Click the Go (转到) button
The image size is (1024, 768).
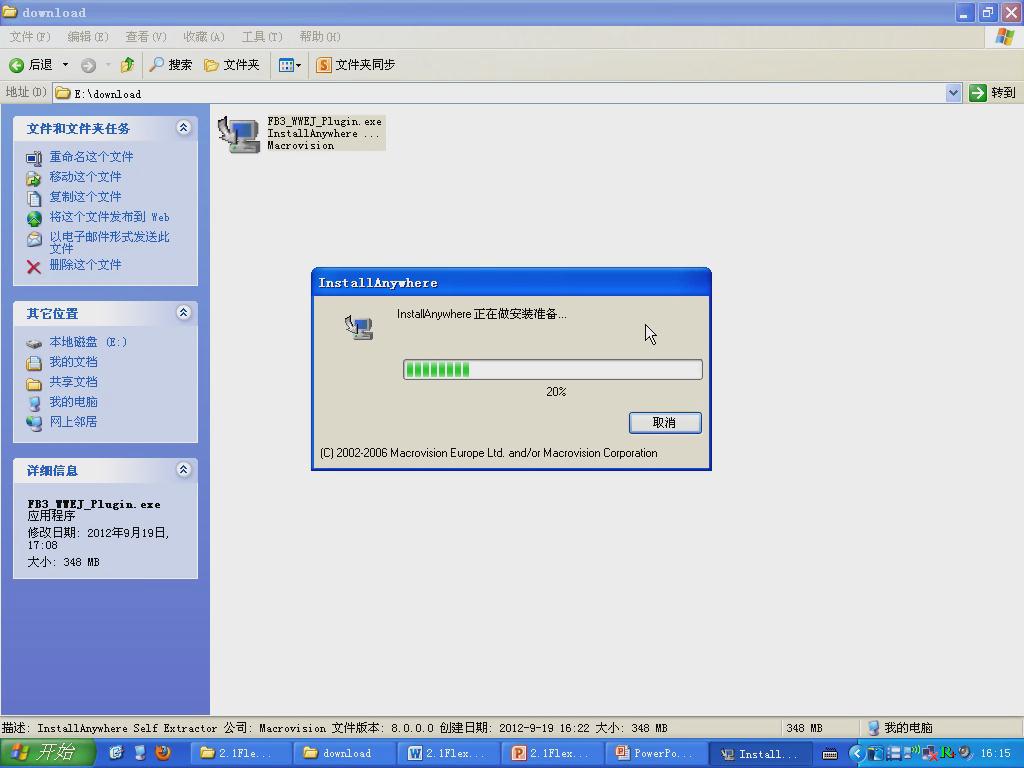993,93
